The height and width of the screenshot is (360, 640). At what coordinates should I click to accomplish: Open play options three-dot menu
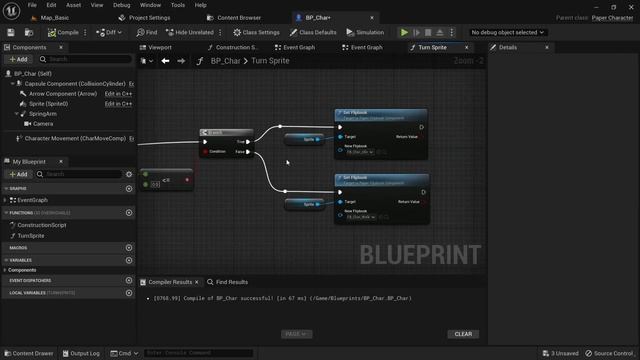(452, 32)
